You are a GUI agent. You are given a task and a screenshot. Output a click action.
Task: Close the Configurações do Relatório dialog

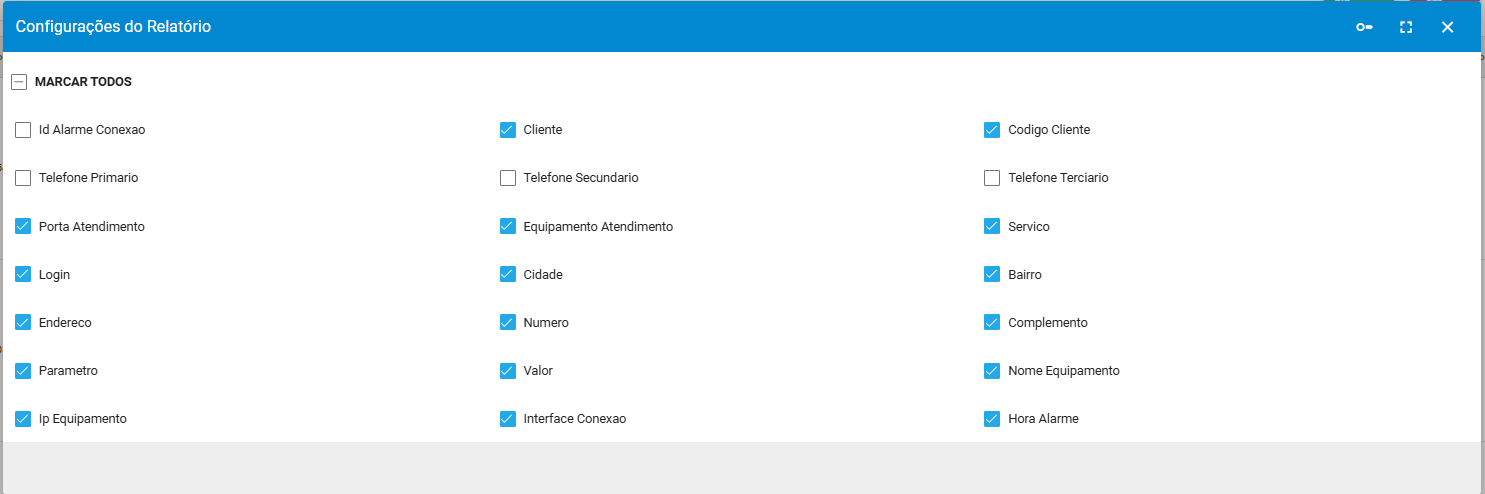(x=1447, y=27)
